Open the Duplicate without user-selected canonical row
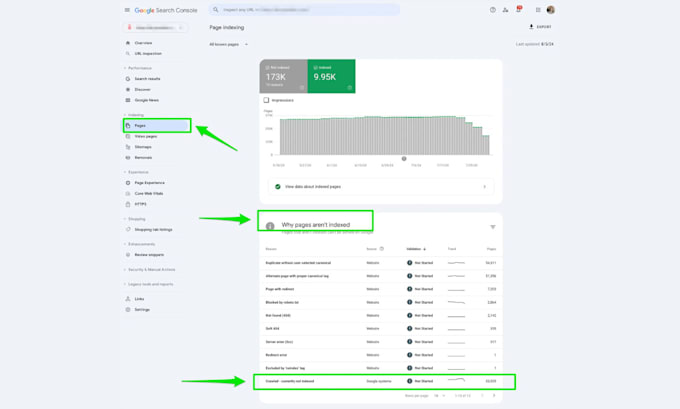The height and width of the screenshot is (409, 680). pos(381,263)
